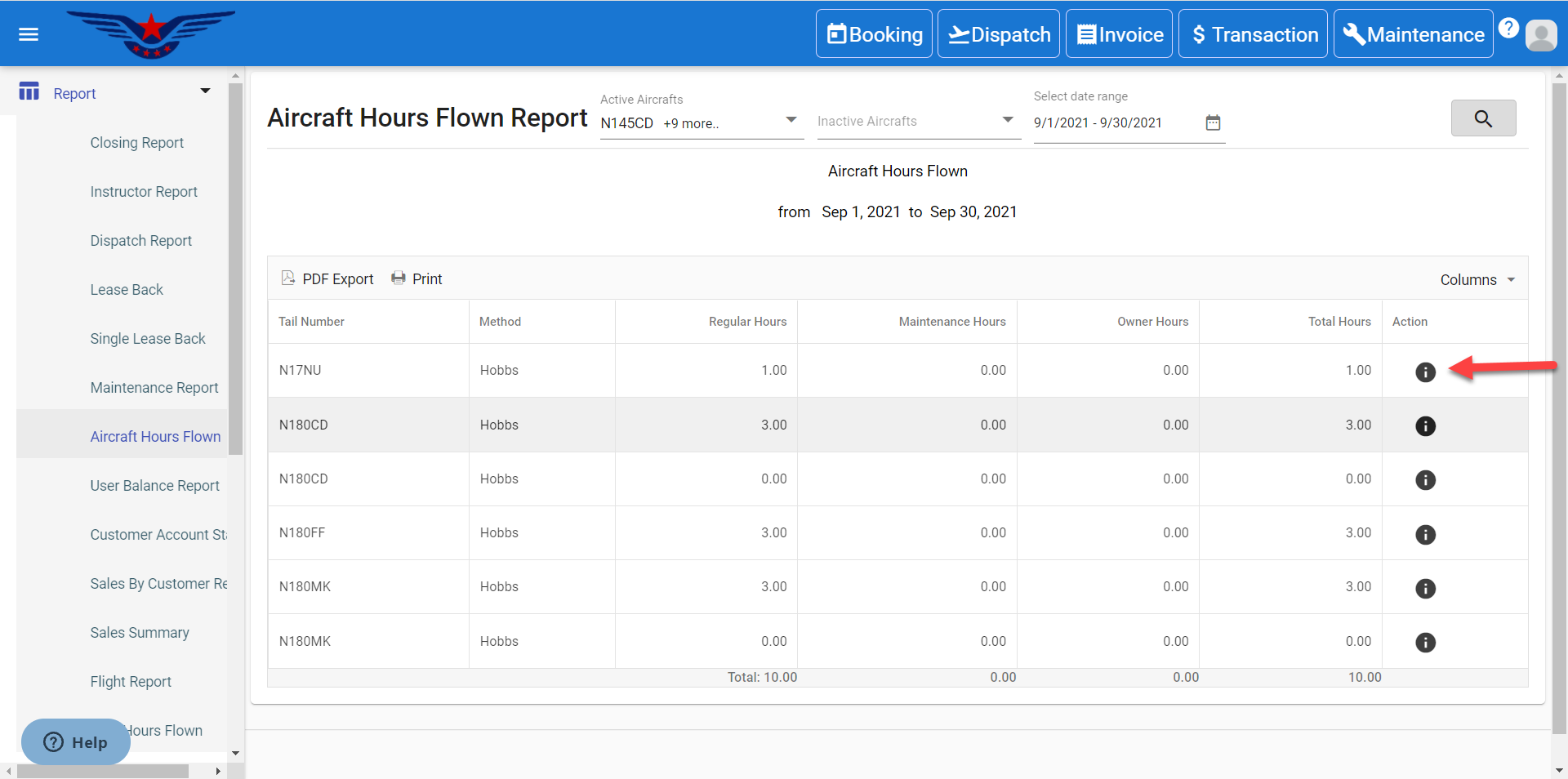Expand the Inactive Aircrafts dropdown
Screen dimensions: 1568x779
click(x=1007, y=120)
